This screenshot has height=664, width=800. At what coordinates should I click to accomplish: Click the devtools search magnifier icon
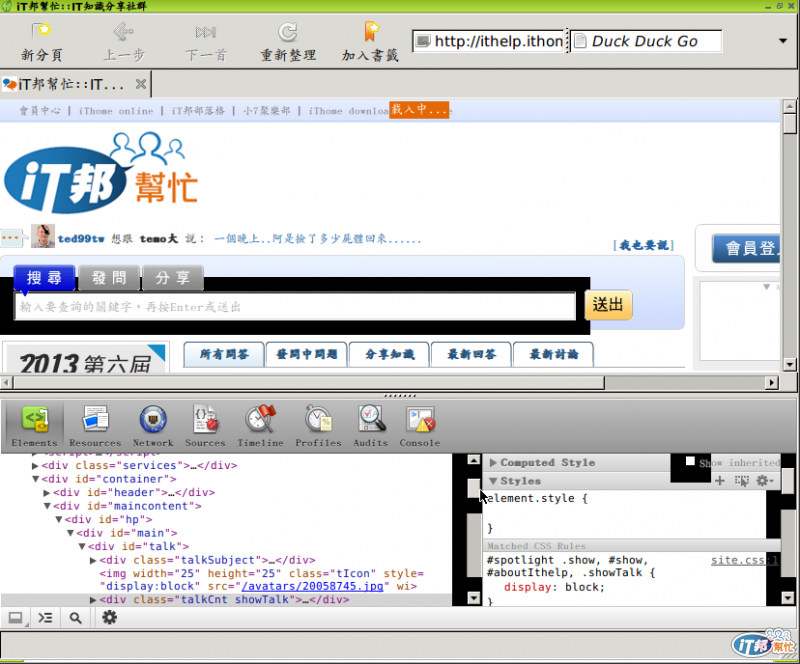pos(76,618)
